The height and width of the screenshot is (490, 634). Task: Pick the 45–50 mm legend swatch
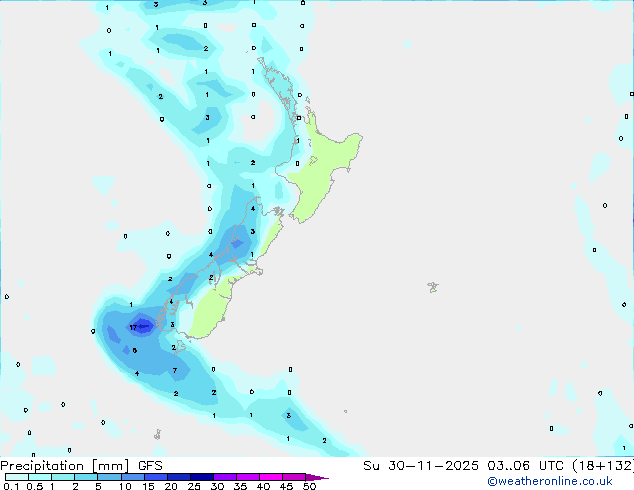click(x=294, y=477)
